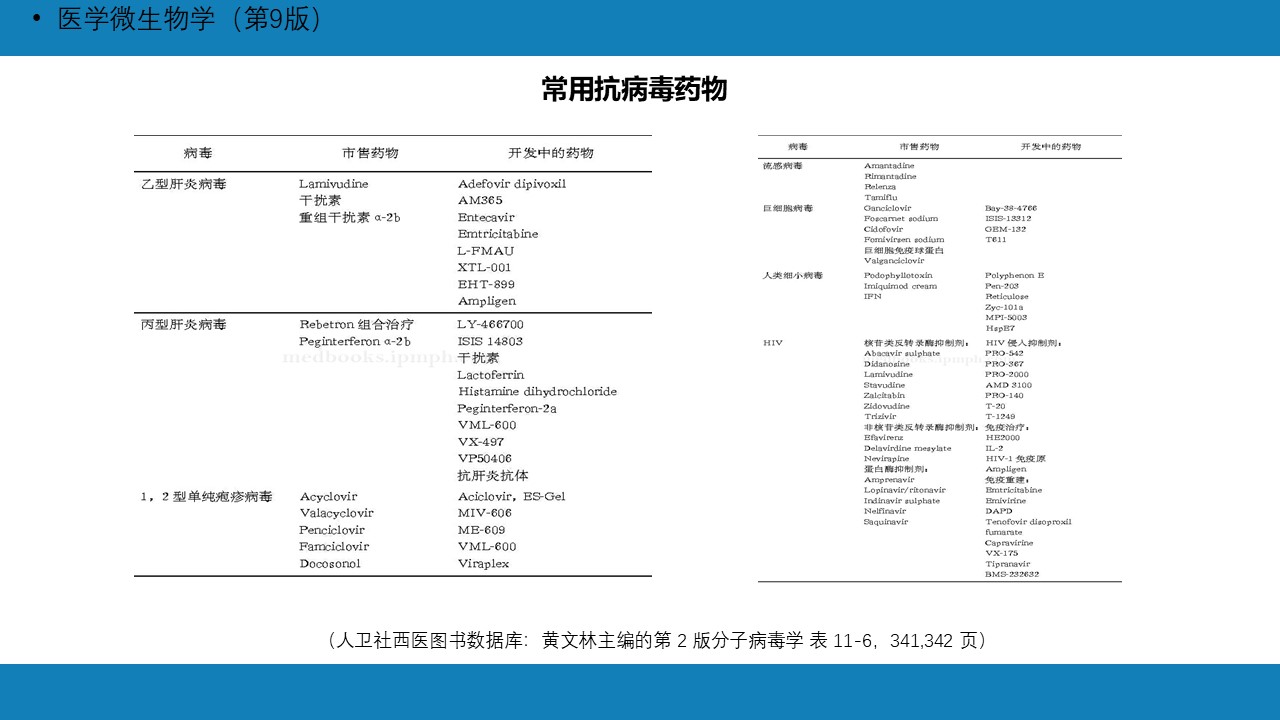Click the 'Capravirine' entry
1280x720 pixels.
point(1009,543)
